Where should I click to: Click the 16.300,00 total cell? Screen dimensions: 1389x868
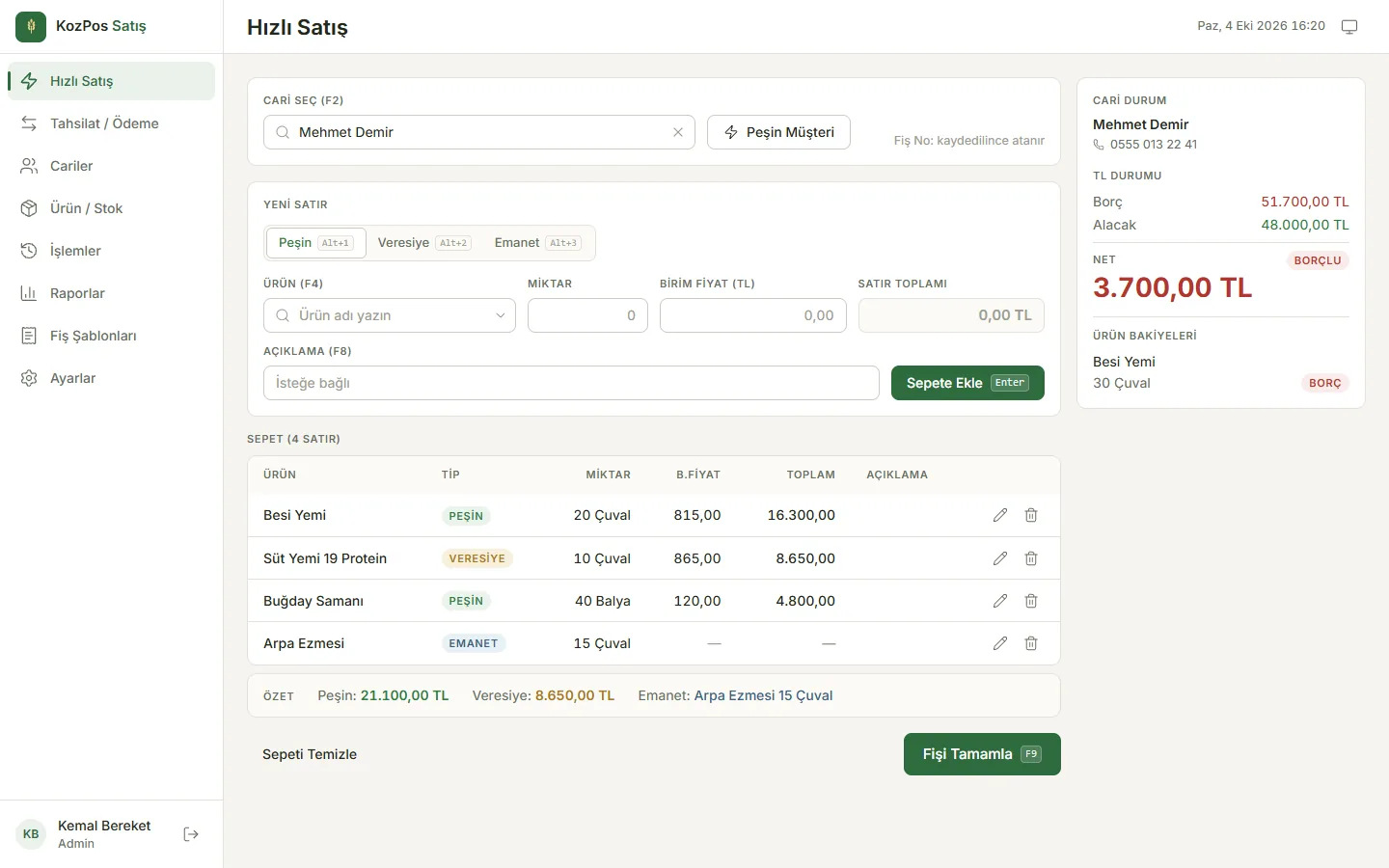tap(802, 515)
